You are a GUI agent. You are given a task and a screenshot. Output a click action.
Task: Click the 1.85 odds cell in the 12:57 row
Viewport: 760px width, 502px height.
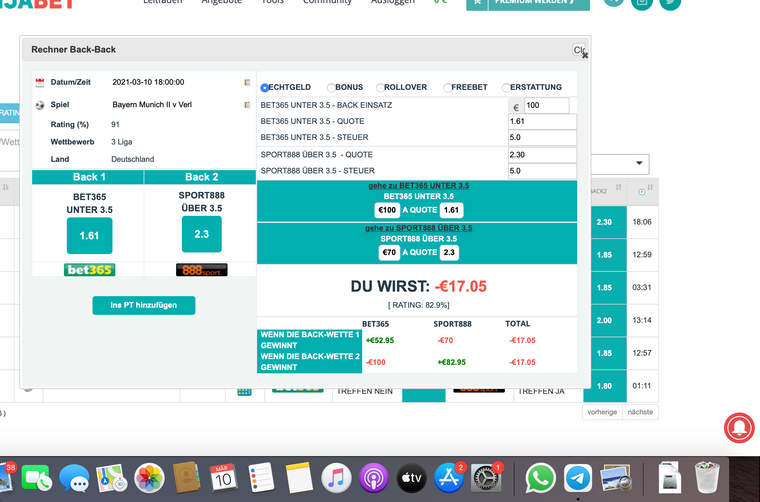click(605, 353)
